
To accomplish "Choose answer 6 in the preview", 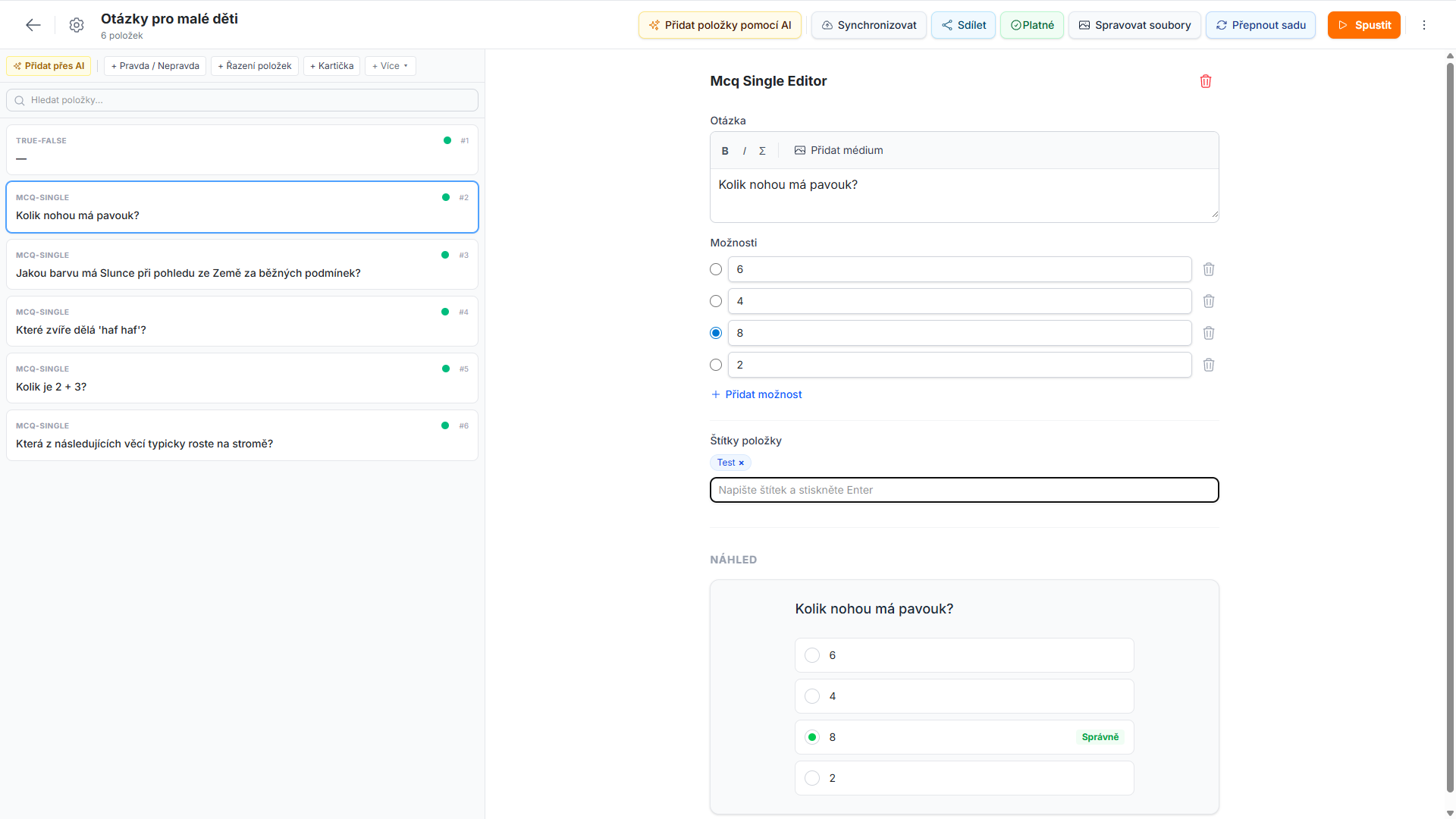I will pos(964,655).
